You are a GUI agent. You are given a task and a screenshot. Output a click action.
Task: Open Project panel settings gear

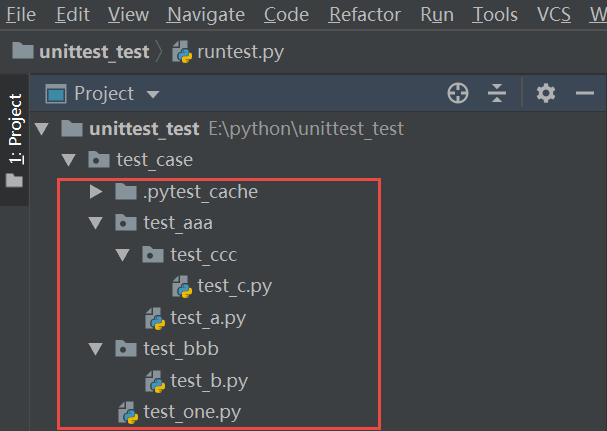[545, 93]
